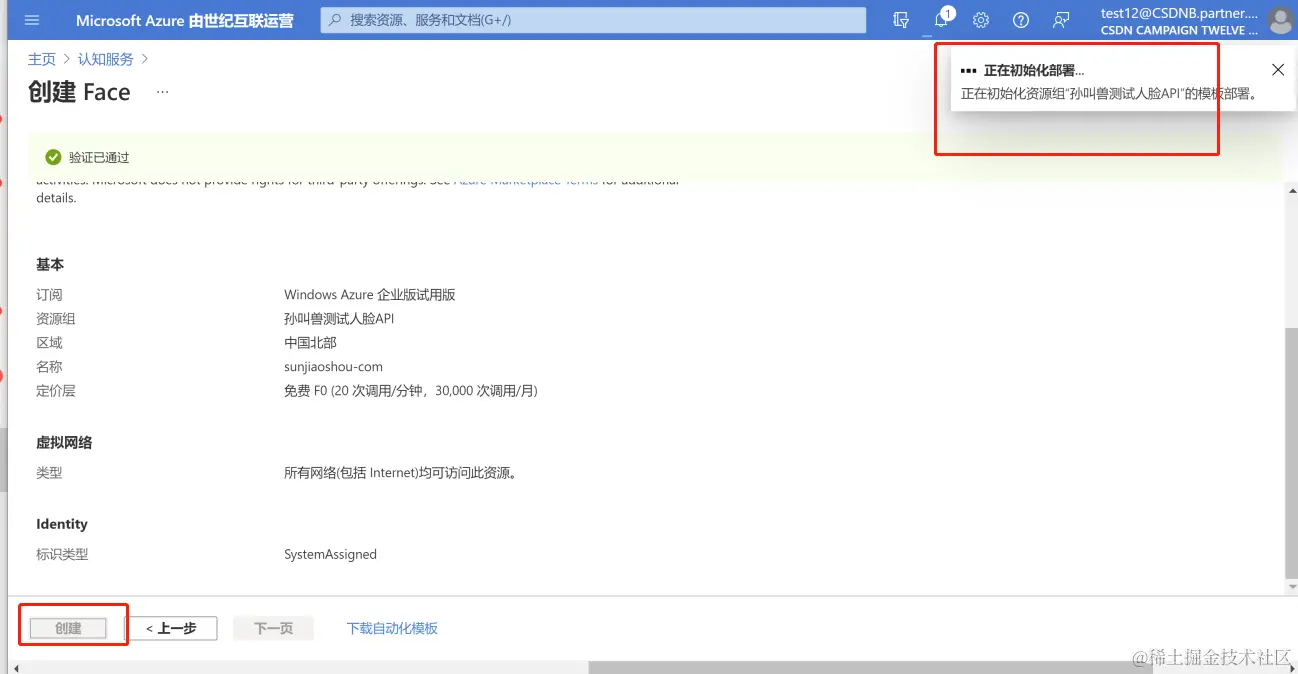Open the ellipsis next to 创建 Face
1298x674 pixels.
tap(163, 92)
